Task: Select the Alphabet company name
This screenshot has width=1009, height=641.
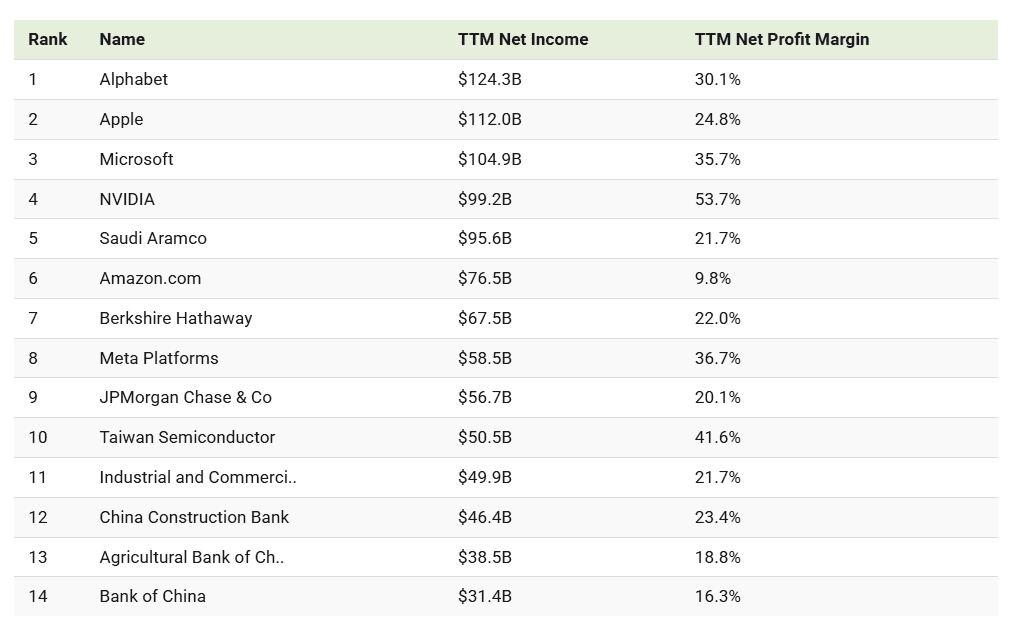Action: [134, 79]
